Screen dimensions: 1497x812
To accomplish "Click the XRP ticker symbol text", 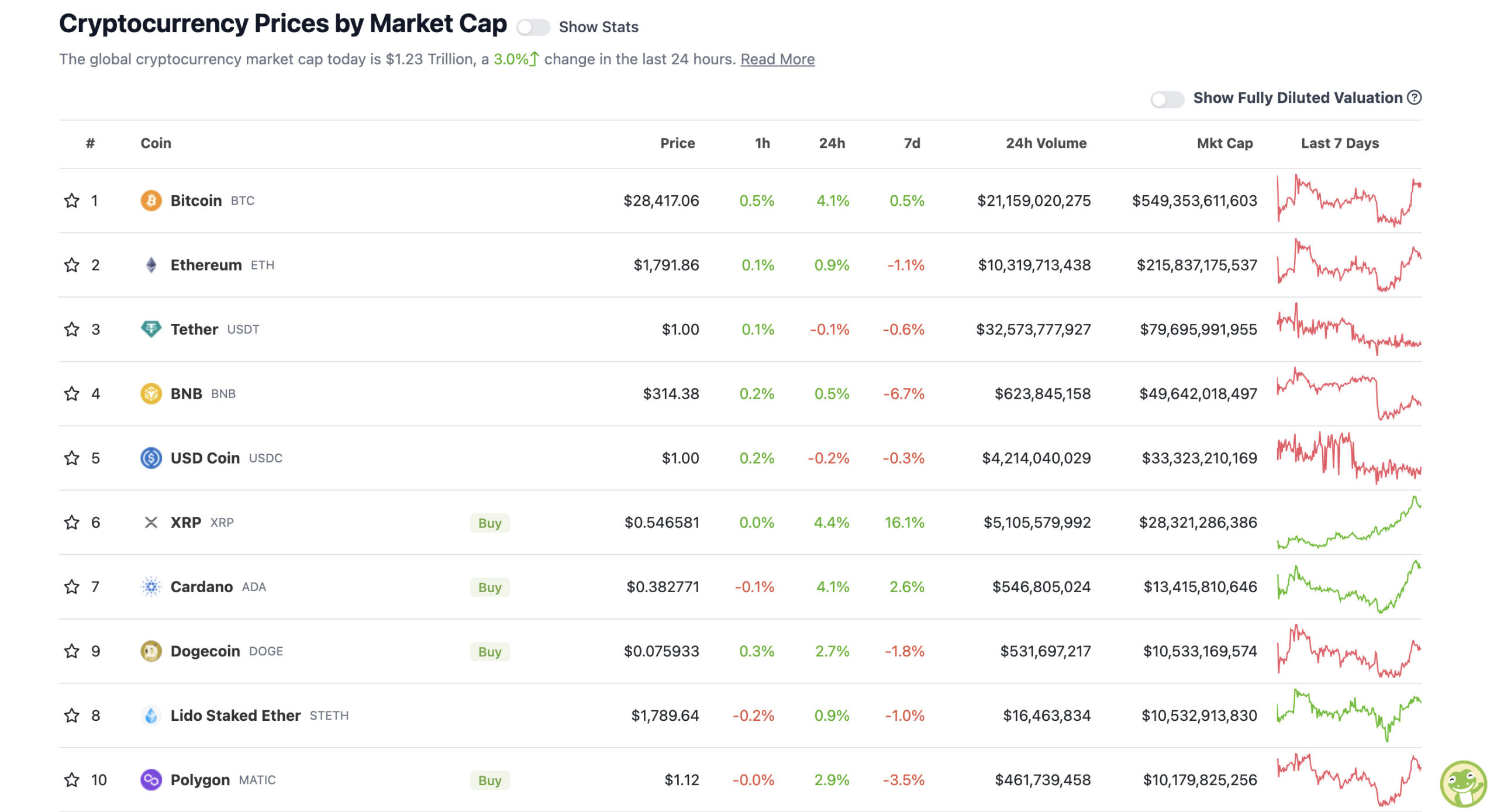I will [222, 523].
